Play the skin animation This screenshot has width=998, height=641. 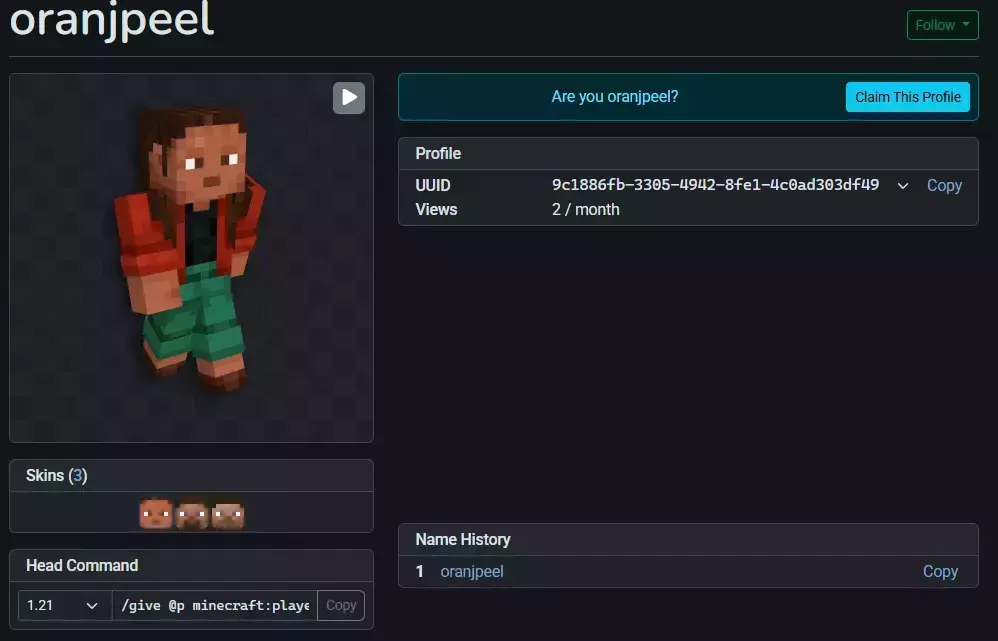pos(349,97)
